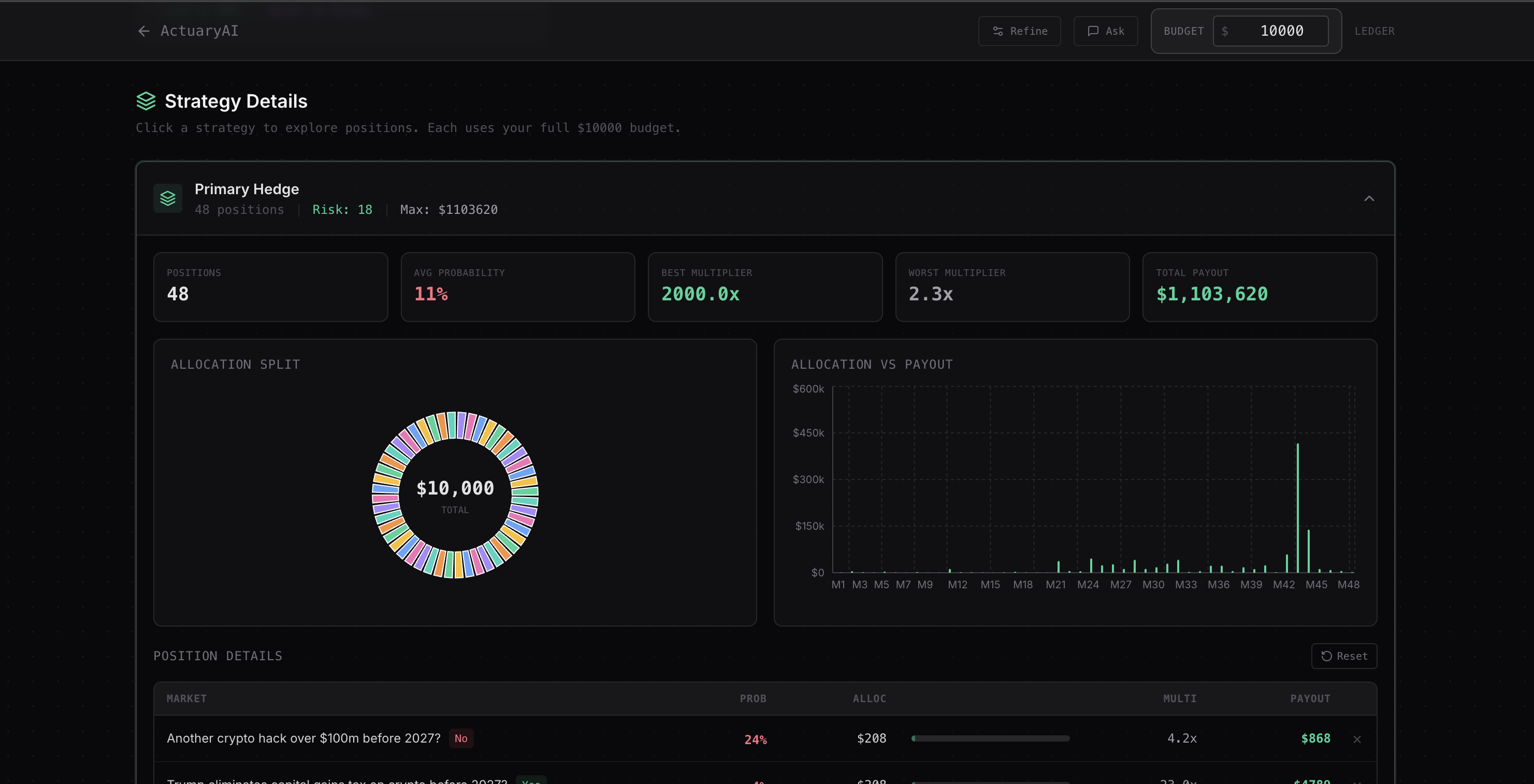
Task: Sort by the PAYOUT column header
Action: pyautogui.click(x=1310, y=699)
